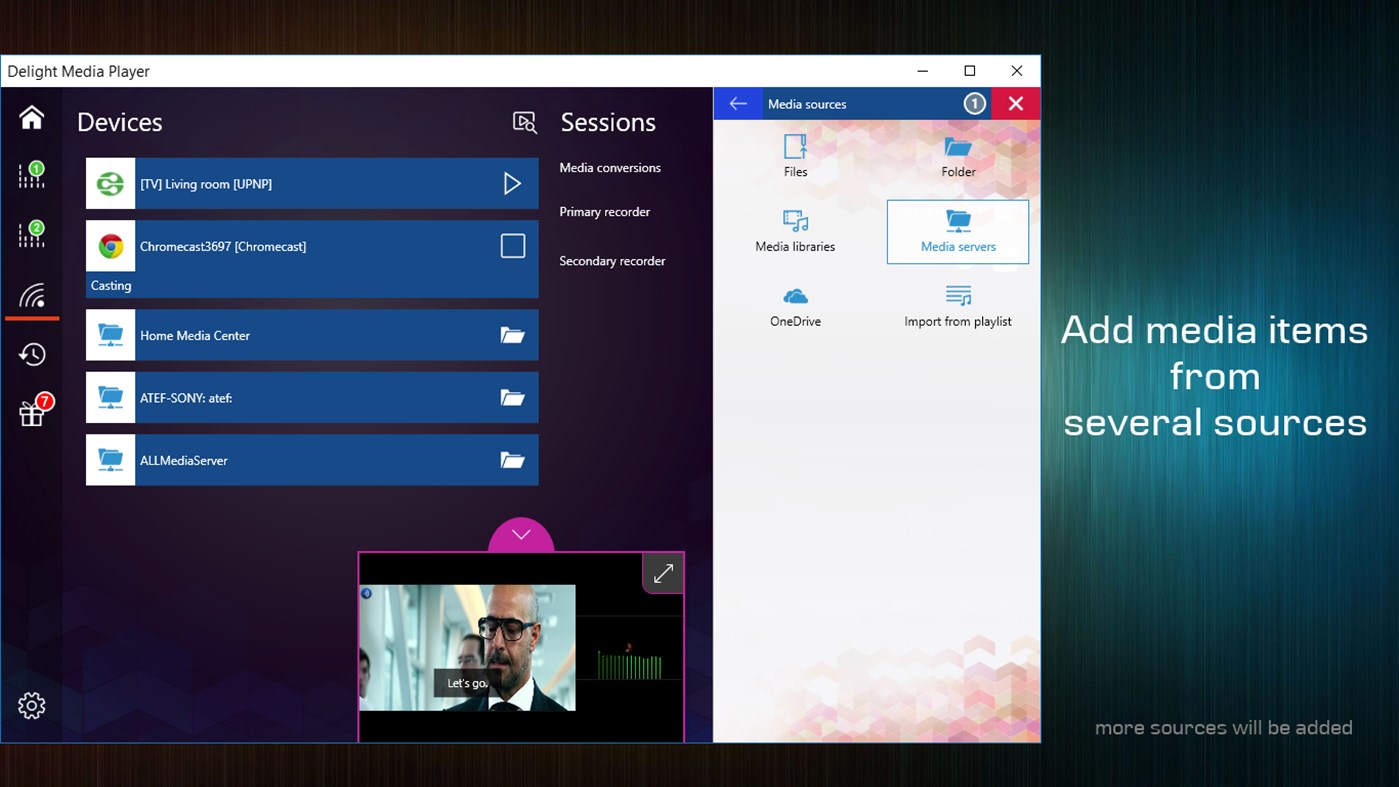The width and height of the screenshot is (1399, 787).
Task: Open the casting devices panel icon
Action: pyautogui.click(x=31, y=295)
